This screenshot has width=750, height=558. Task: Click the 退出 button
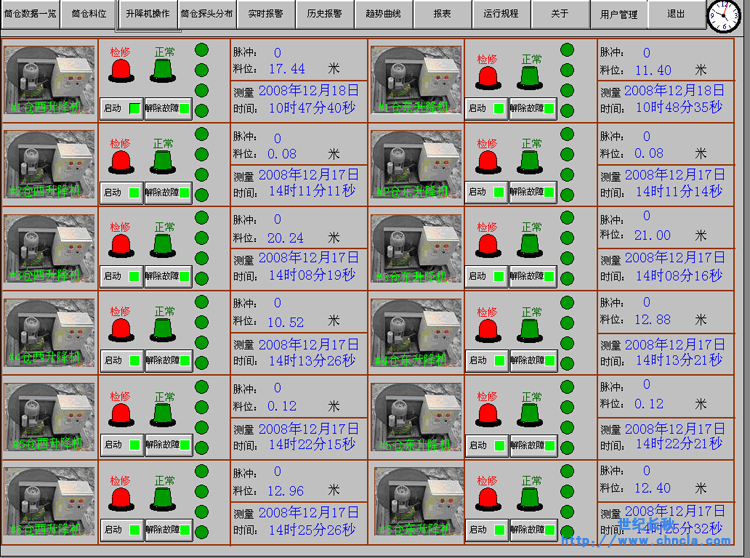coord(676,14)
